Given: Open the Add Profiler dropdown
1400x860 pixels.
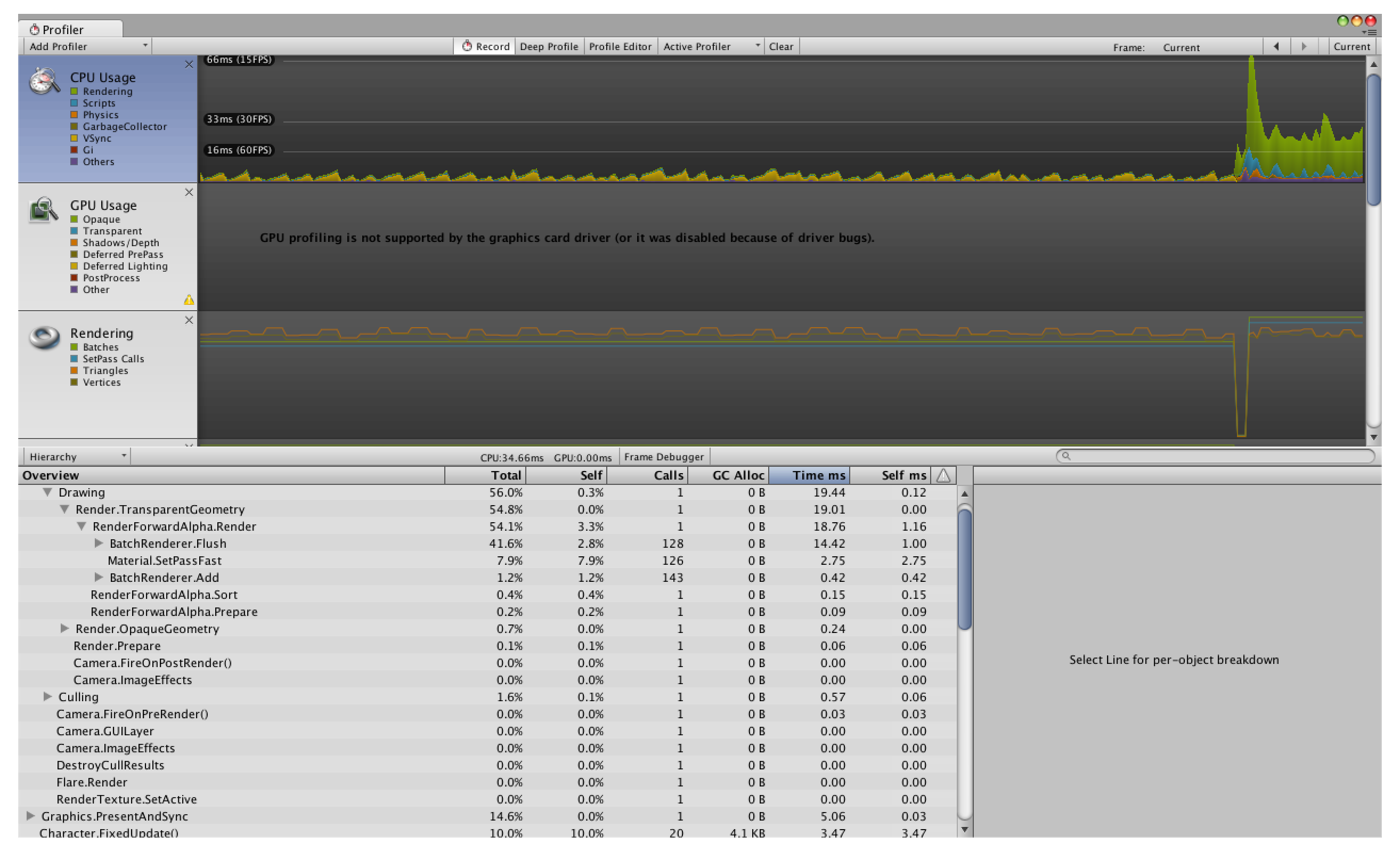Looking at the screenshot, I should [87, 47].
